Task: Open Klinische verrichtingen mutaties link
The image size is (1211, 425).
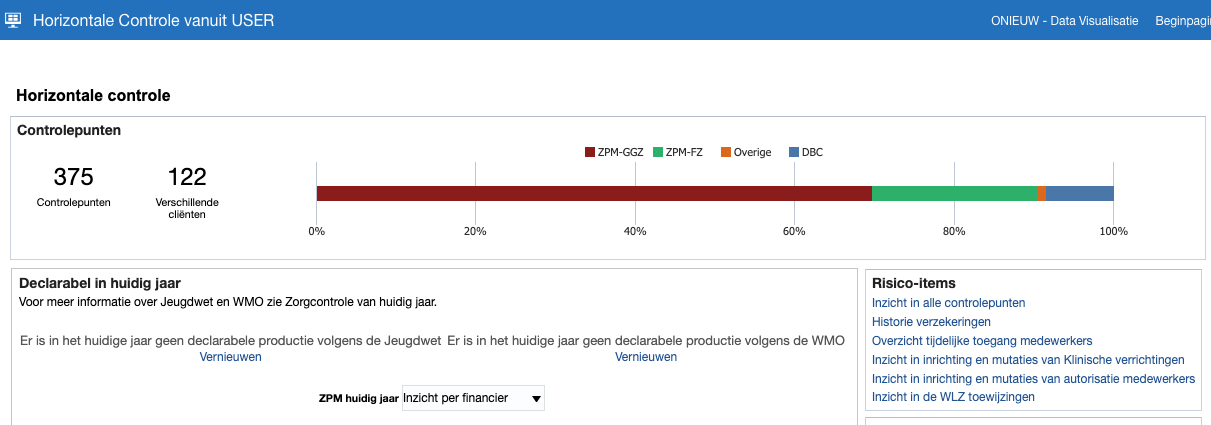Action: tap(1028, 360)
